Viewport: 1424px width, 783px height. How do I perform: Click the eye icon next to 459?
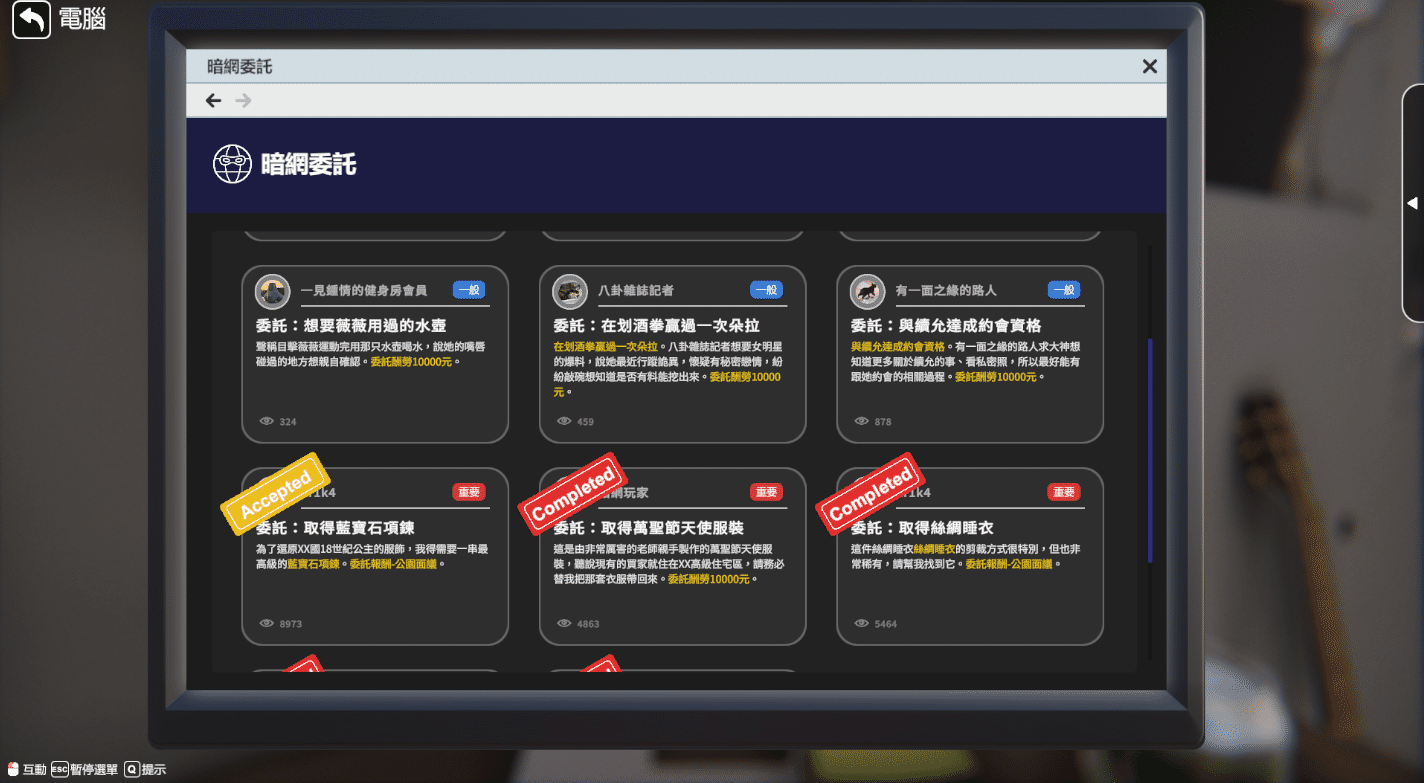pos(565,421)
